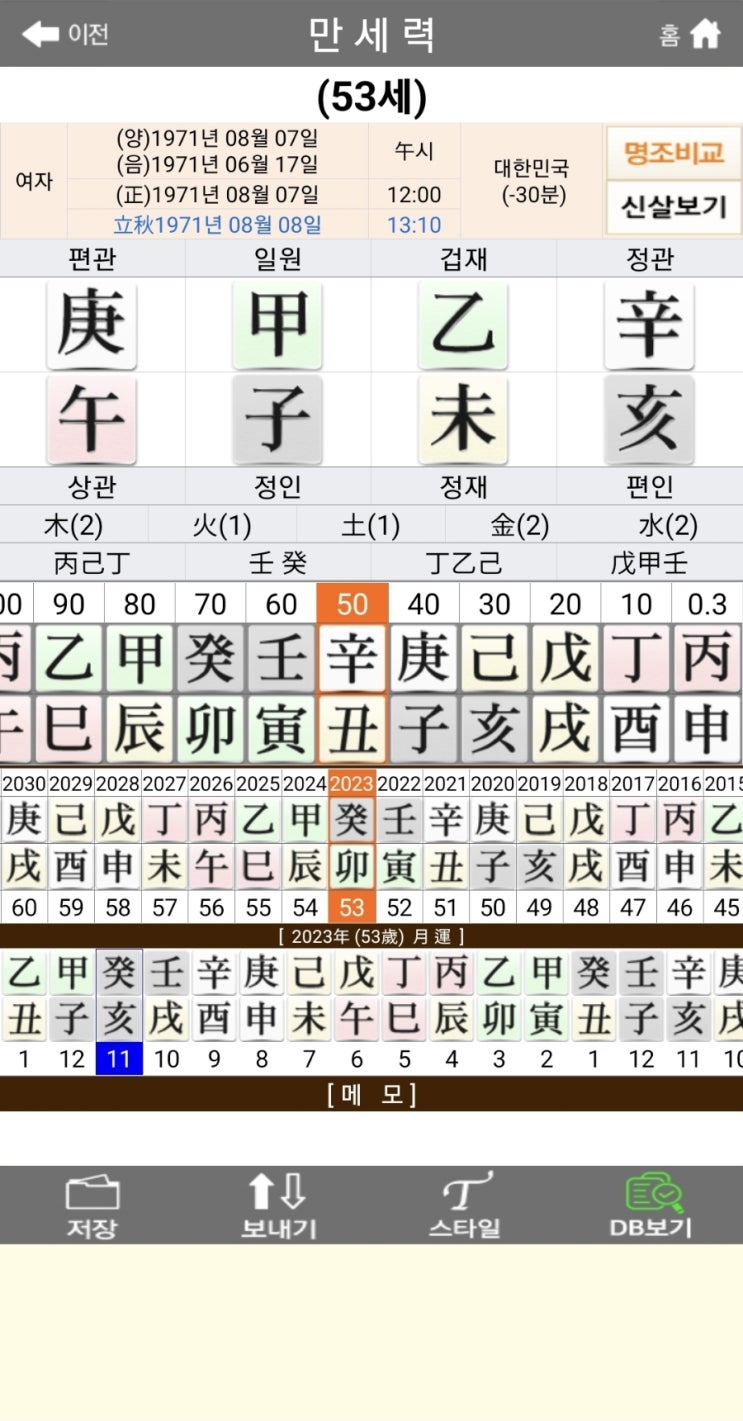
Task: Select the age 10 daeun column
Action: point(636,673)
